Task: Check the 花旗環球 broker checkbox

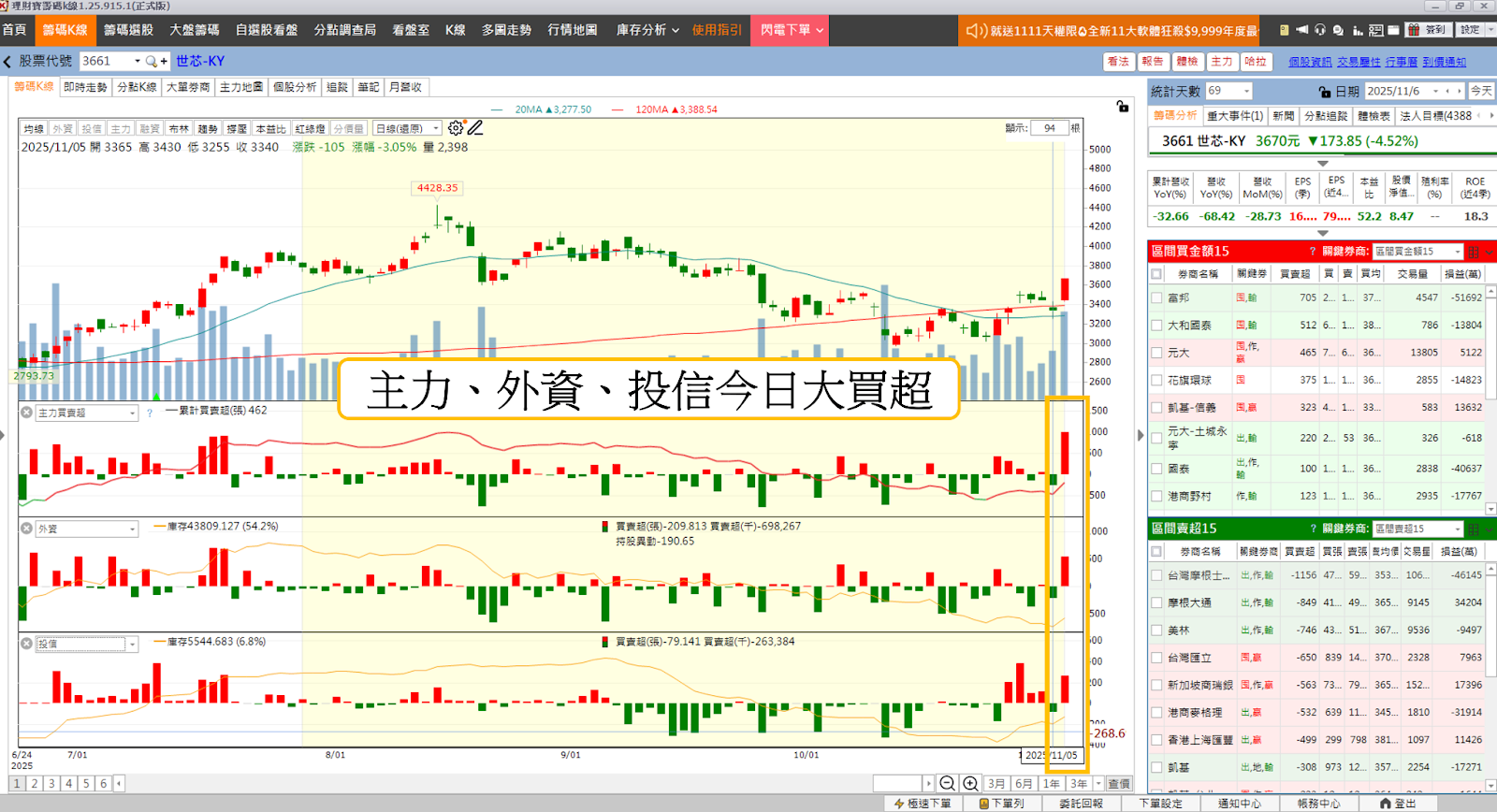Action: pyautogui.click(x=1156, y=381)
